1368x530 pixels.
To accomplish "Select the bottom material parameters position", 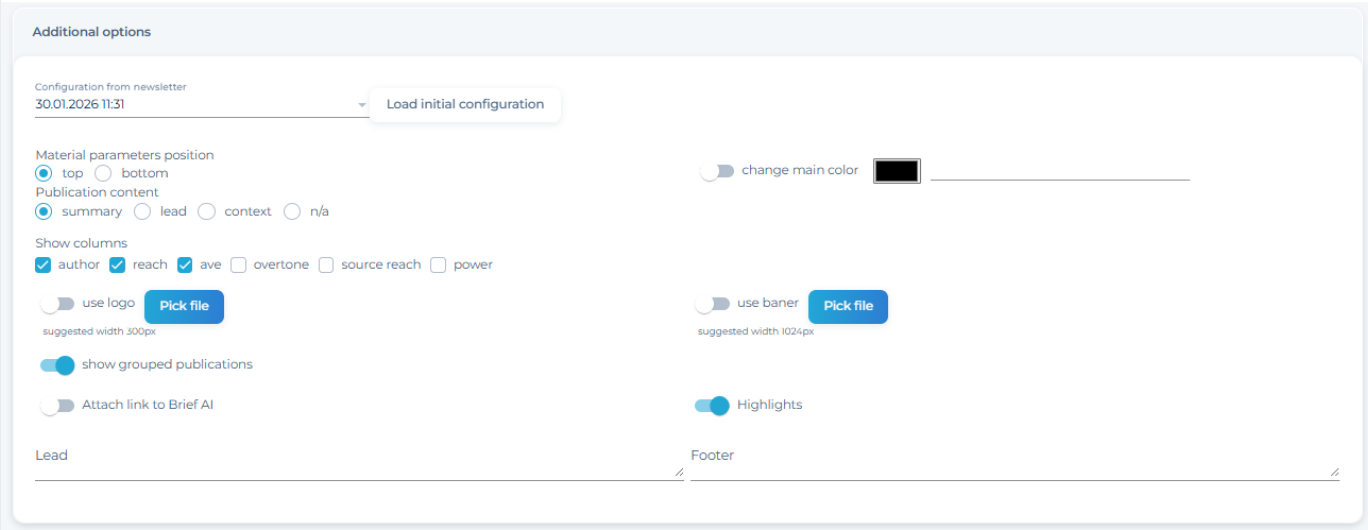I will click(102, 173).
